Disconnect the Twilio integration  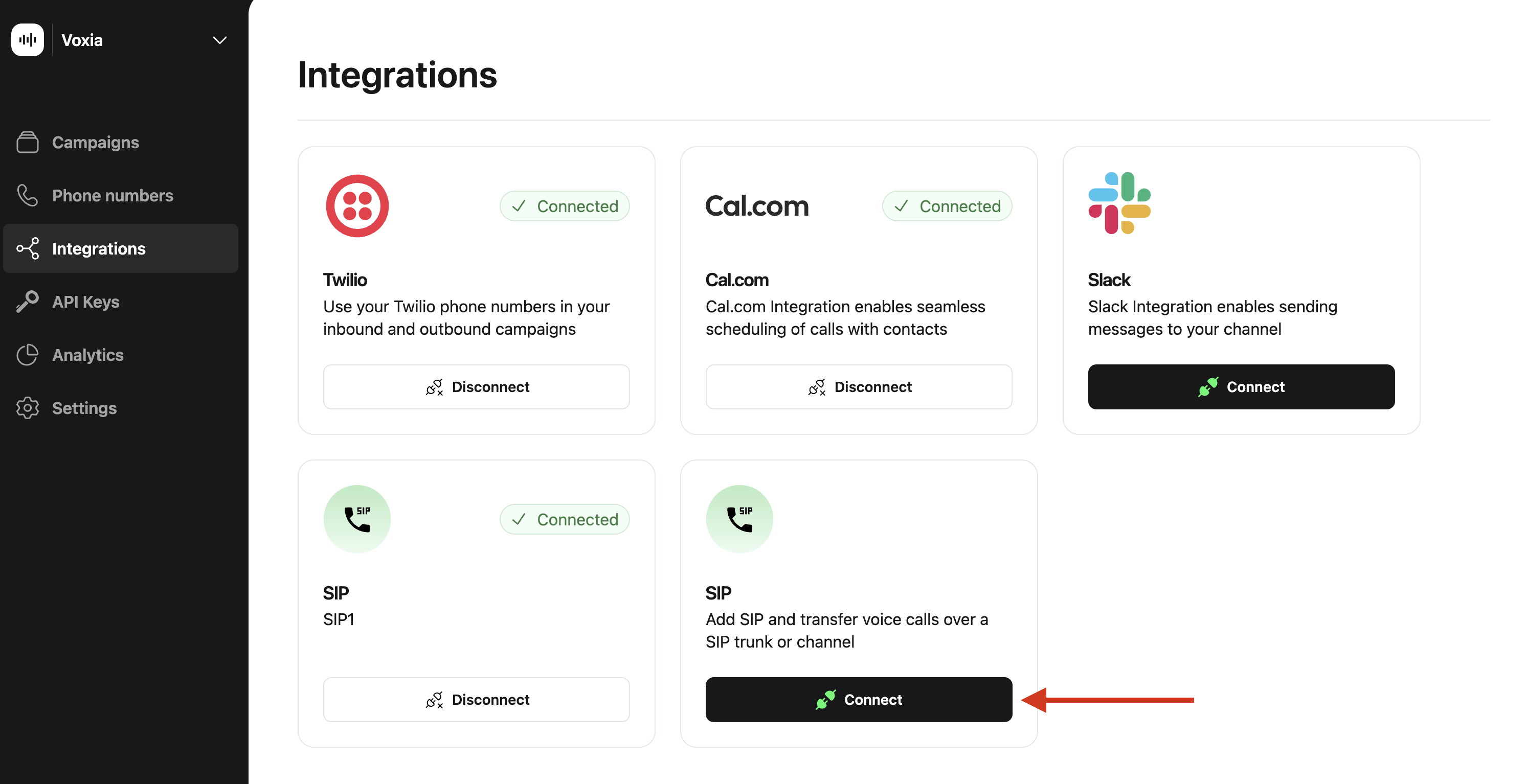[476, 387]
